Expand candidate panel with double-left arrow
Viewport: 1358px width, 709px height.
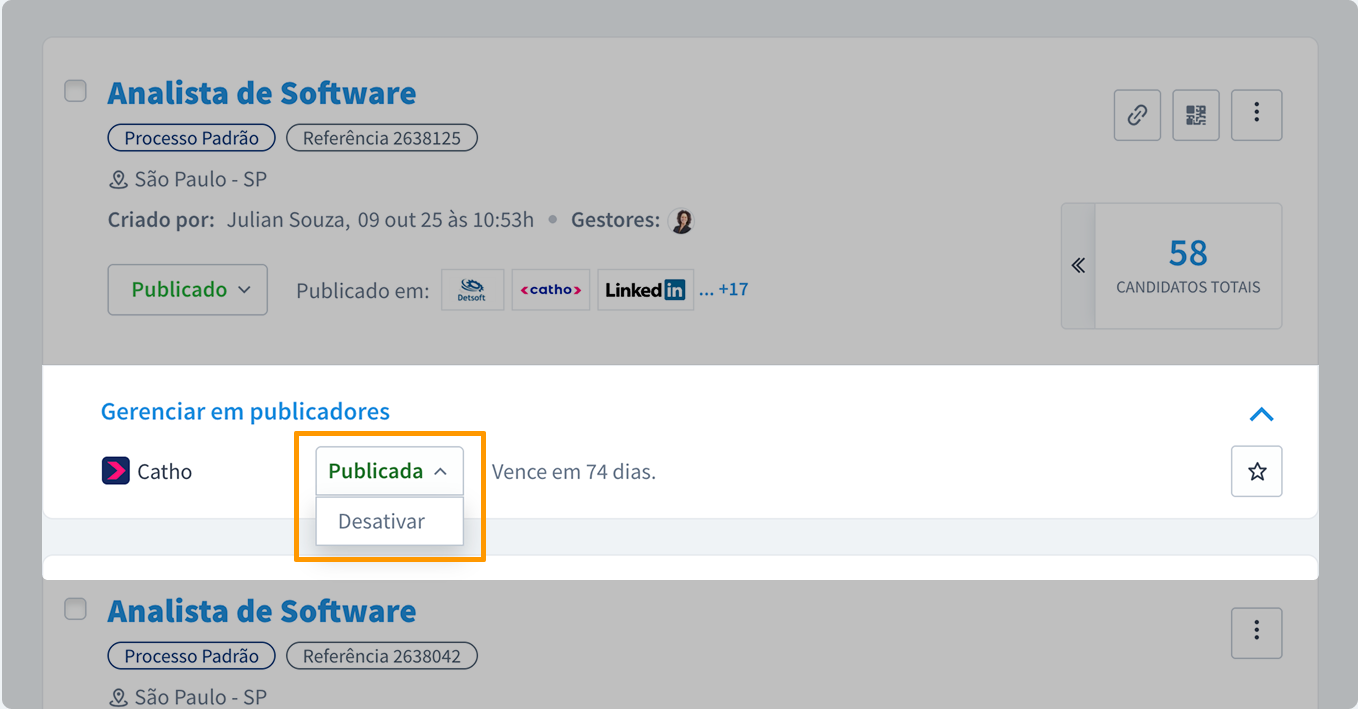click(1078, 266)
